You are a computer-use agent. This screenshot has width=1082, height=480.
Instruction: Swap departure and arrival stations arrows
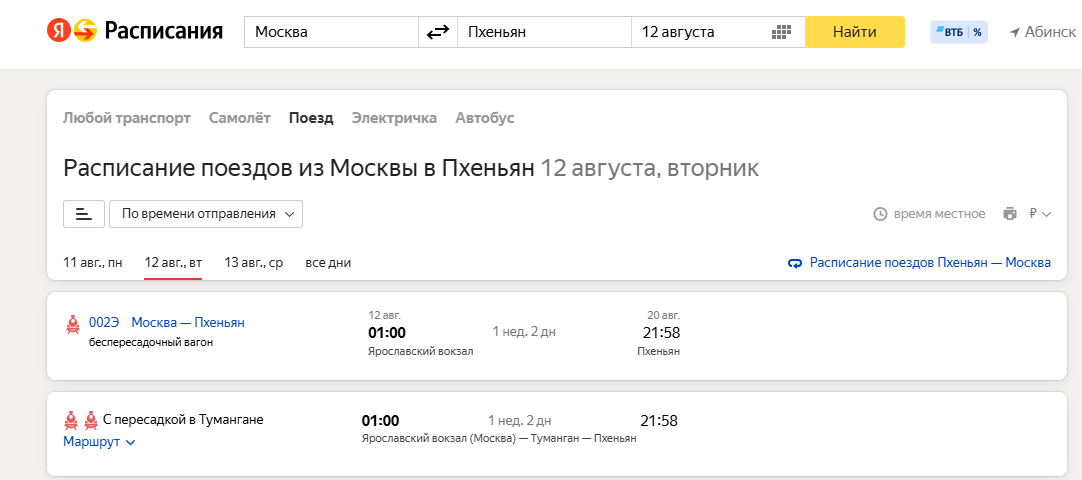437,32
